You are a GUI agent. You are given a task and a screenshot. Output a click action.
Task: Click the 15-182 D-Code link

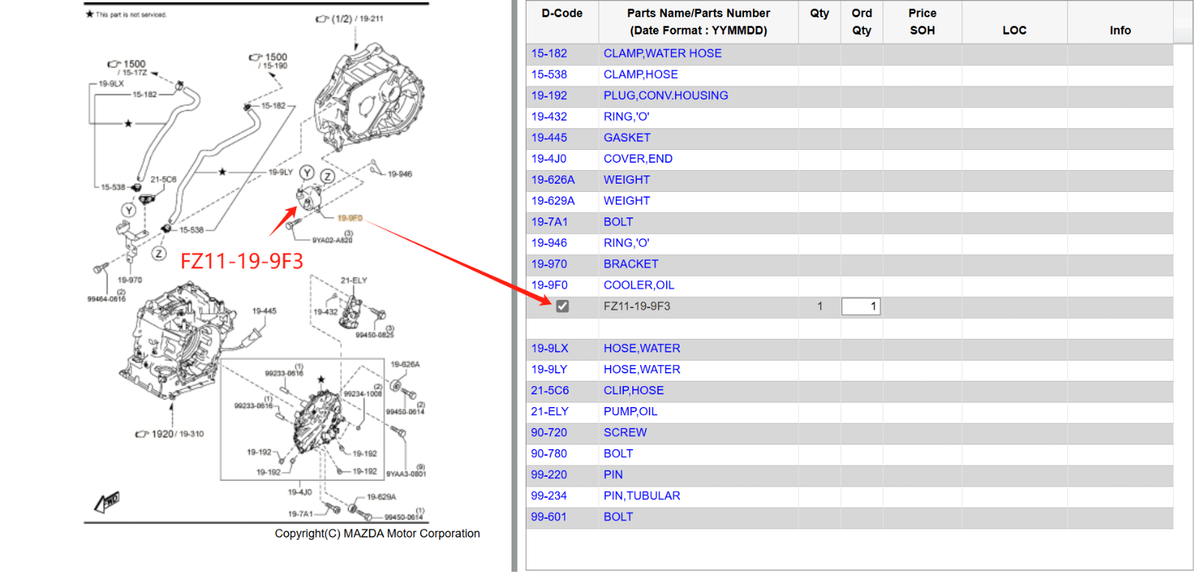[x=547, y=53]
